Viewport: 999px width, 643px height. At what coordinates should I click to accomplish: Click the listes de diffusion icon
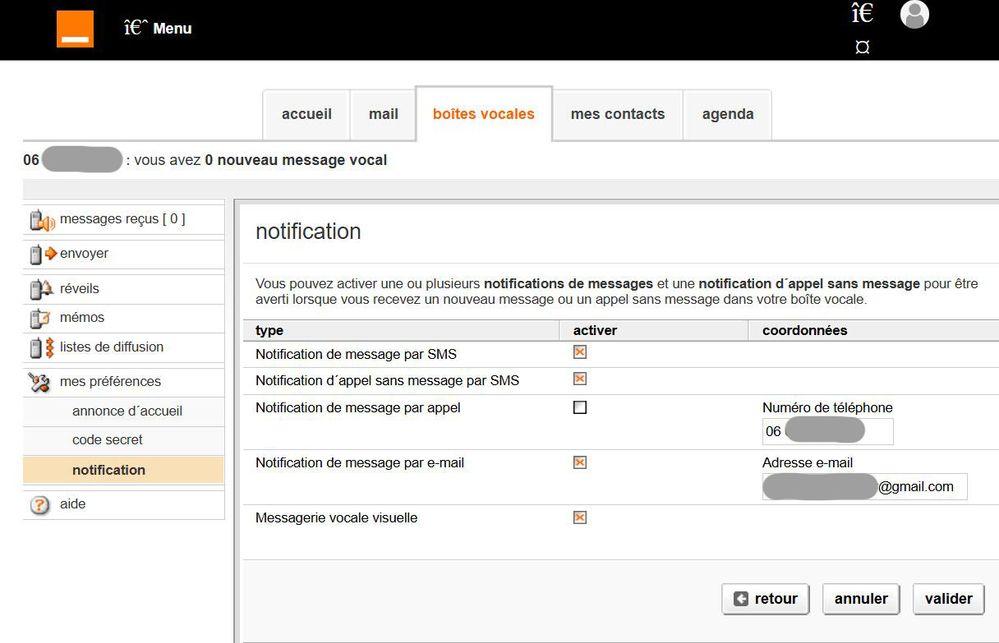click(x=42, y=348)
